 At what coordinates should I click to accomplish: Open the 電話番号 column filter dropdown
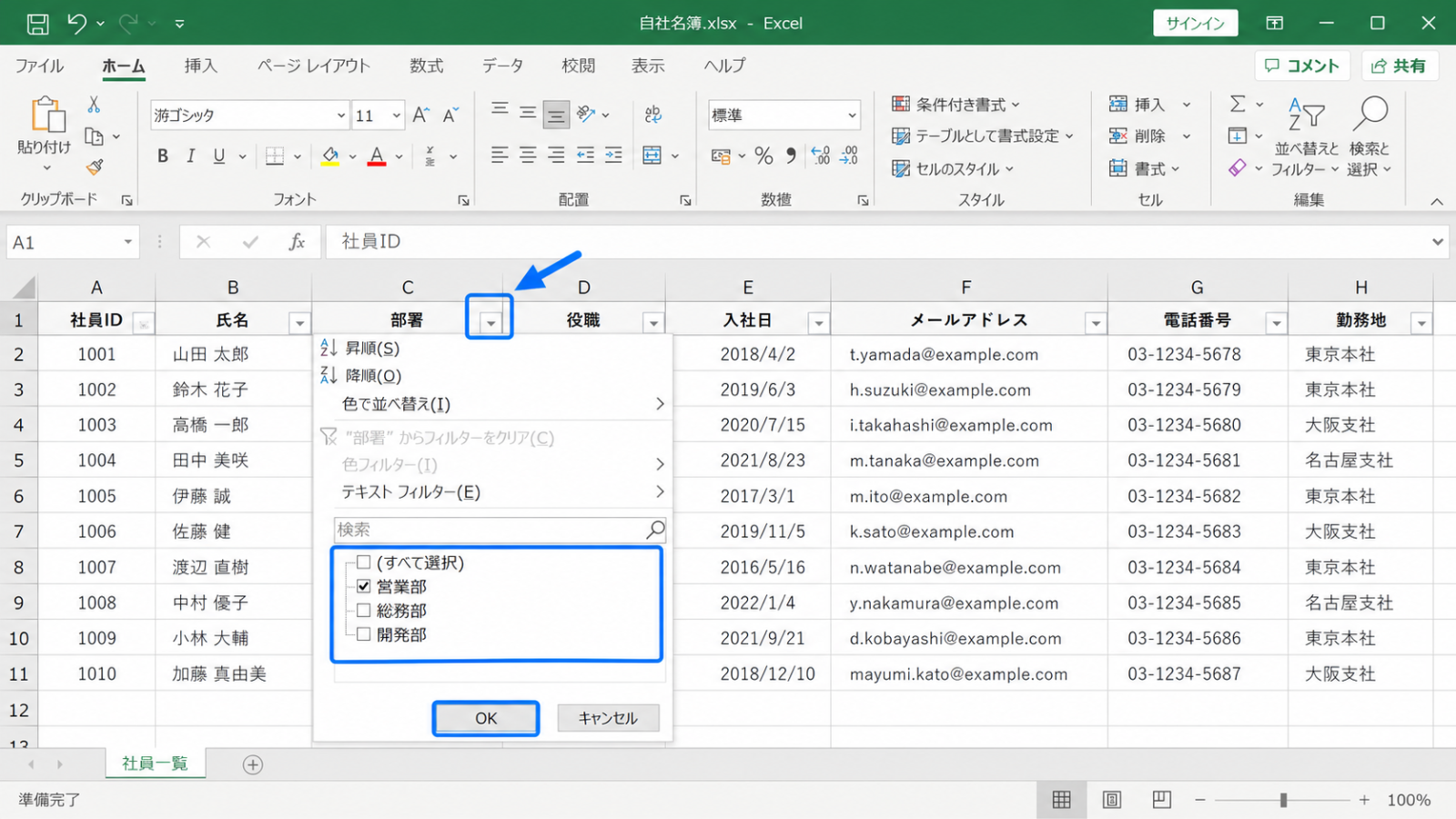click(x=1277, y=322)
